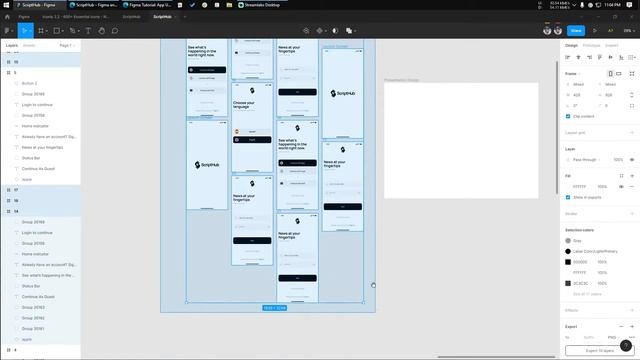Screen dimensions: 640x360
Task: Remove the FFFFFF fill with minus
Action: 632,187
